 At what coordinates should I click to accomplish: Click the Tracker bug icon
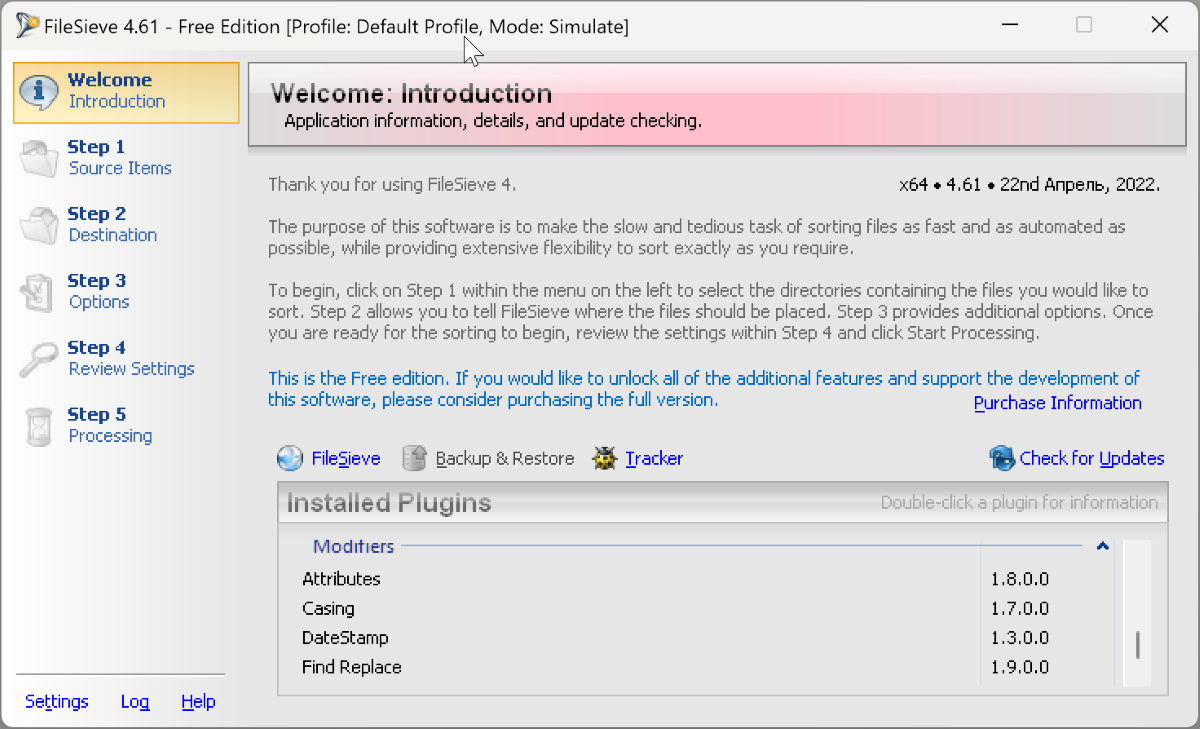[604, 459]
